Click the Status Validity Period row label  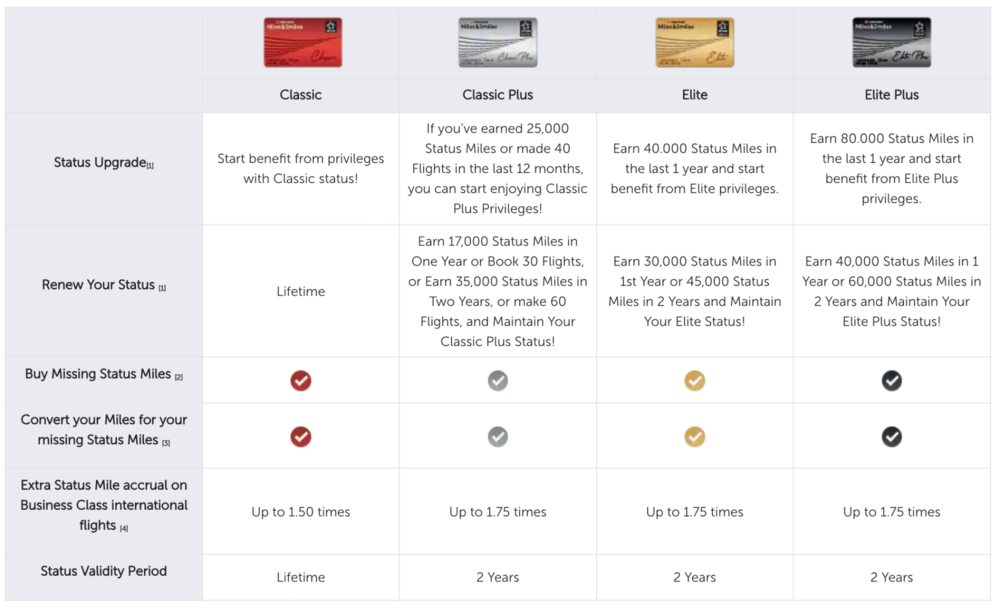(x=103, y=571)
